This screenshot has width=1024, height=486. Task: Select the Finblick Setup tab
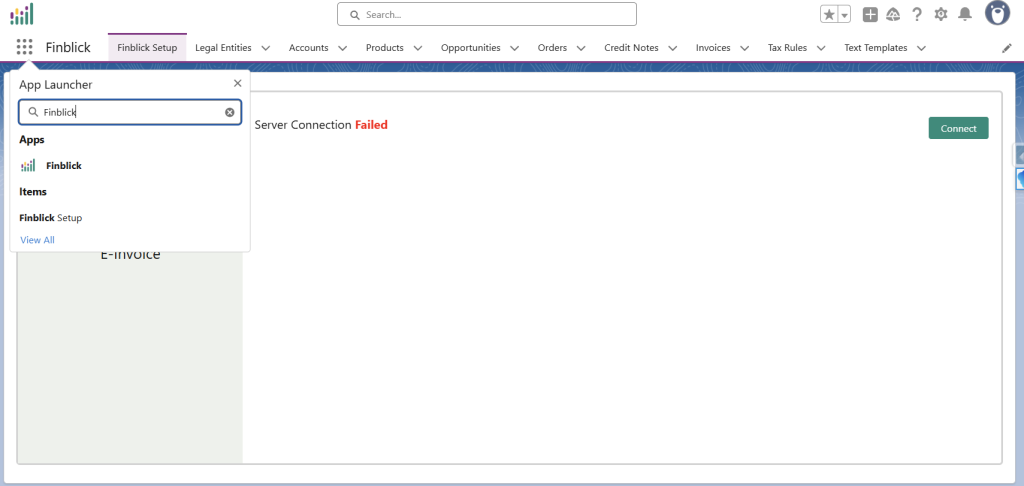point(147,48)
